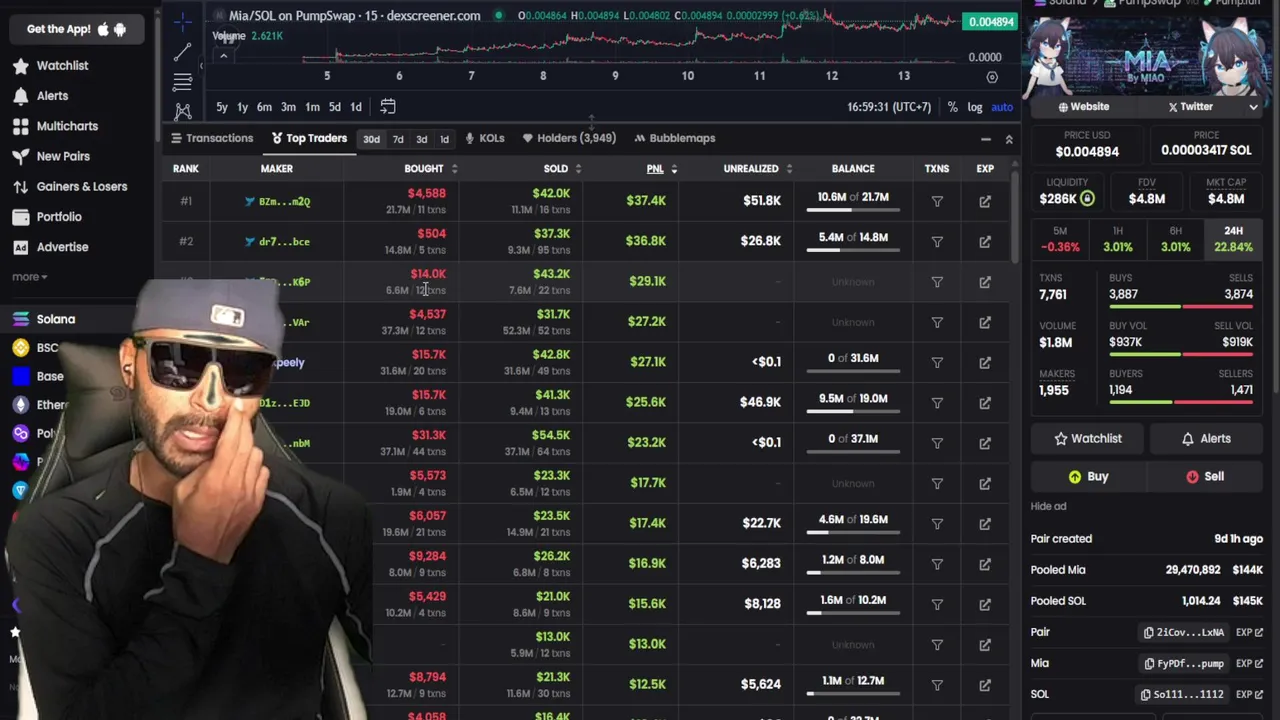Add token to Watchlist button

[1088, 438]
